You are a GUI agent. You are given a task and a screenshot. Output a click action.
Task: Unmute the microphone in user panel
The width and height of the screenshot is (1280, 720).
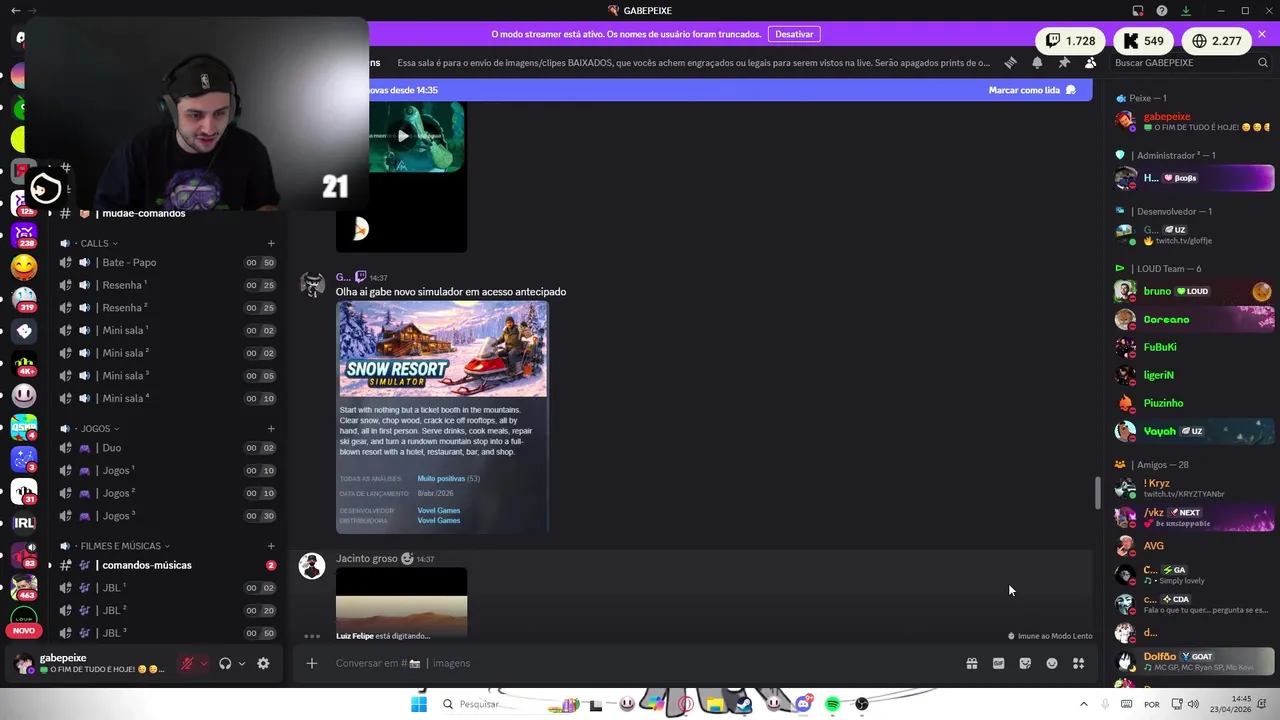tap(186, 663)
